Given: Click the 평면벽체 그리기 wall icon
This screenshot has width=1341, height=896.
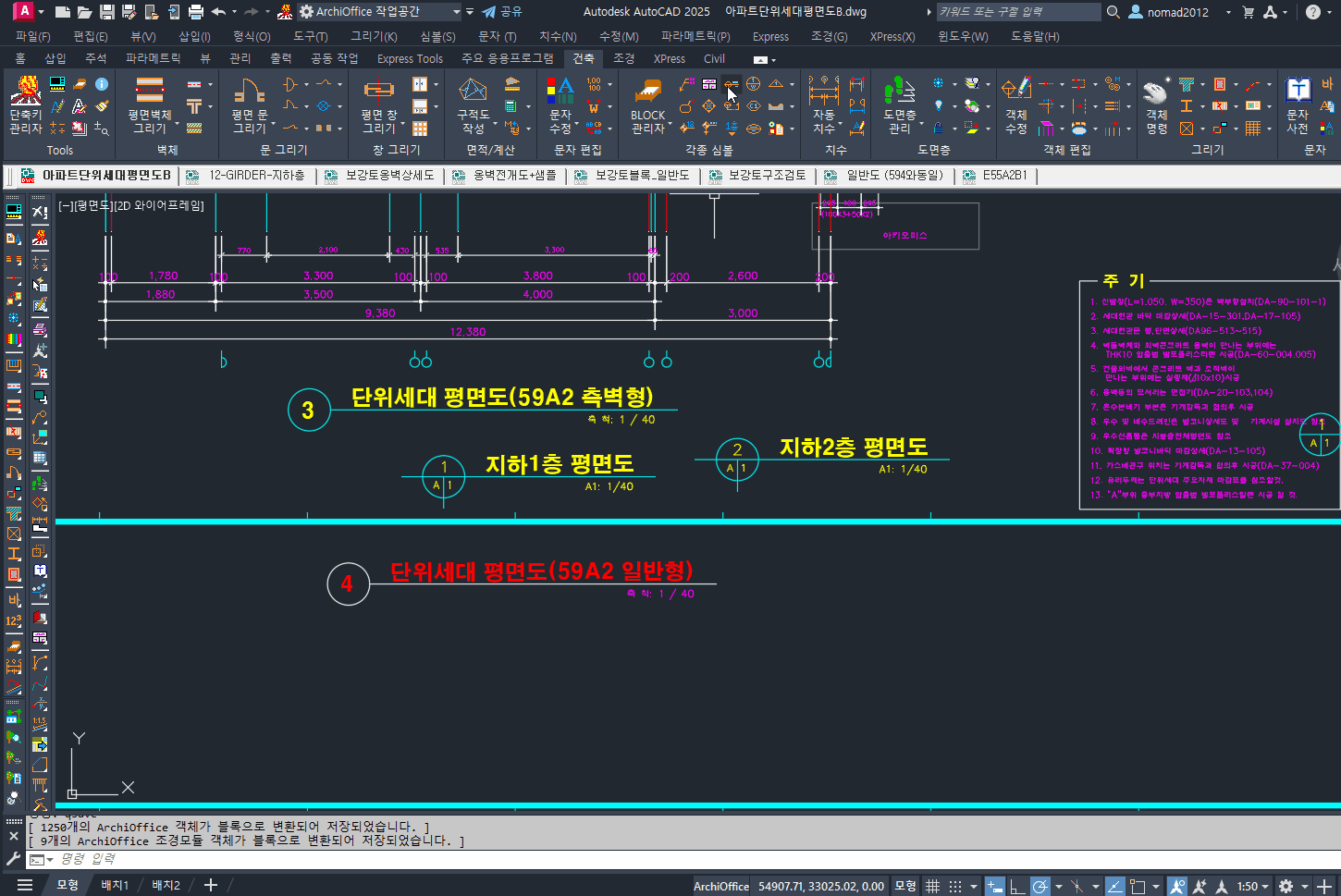Looking at the screenshot, I should click(x=149, y=90).
